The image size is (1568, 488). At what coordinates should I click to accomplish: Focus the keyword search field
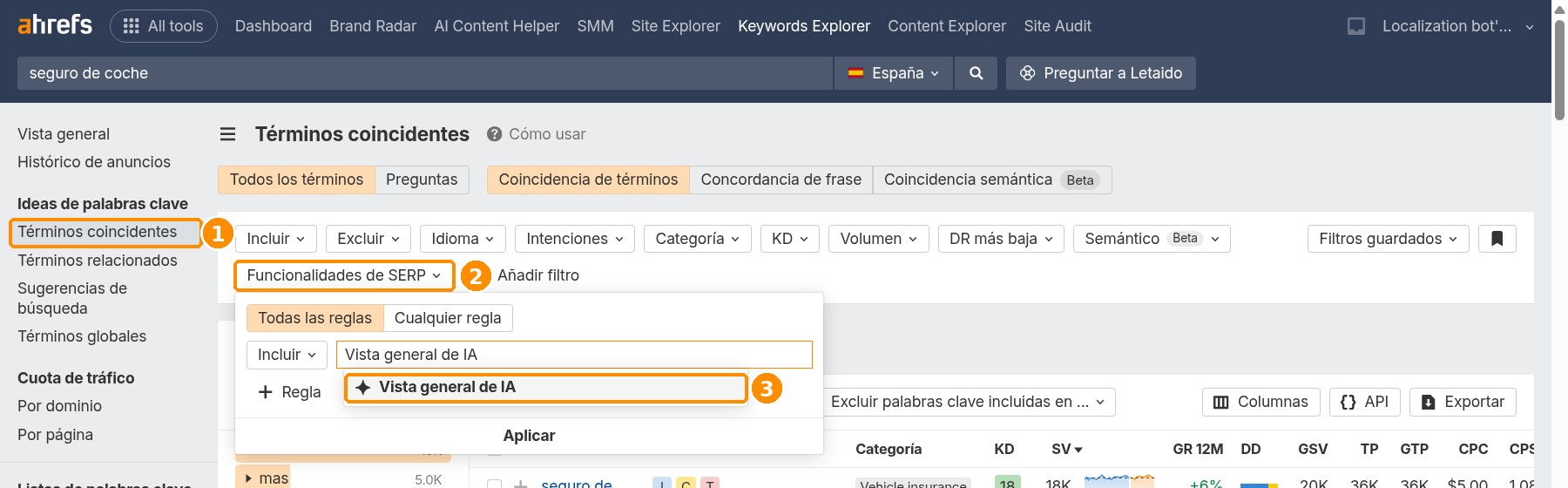tap(425, 73)
